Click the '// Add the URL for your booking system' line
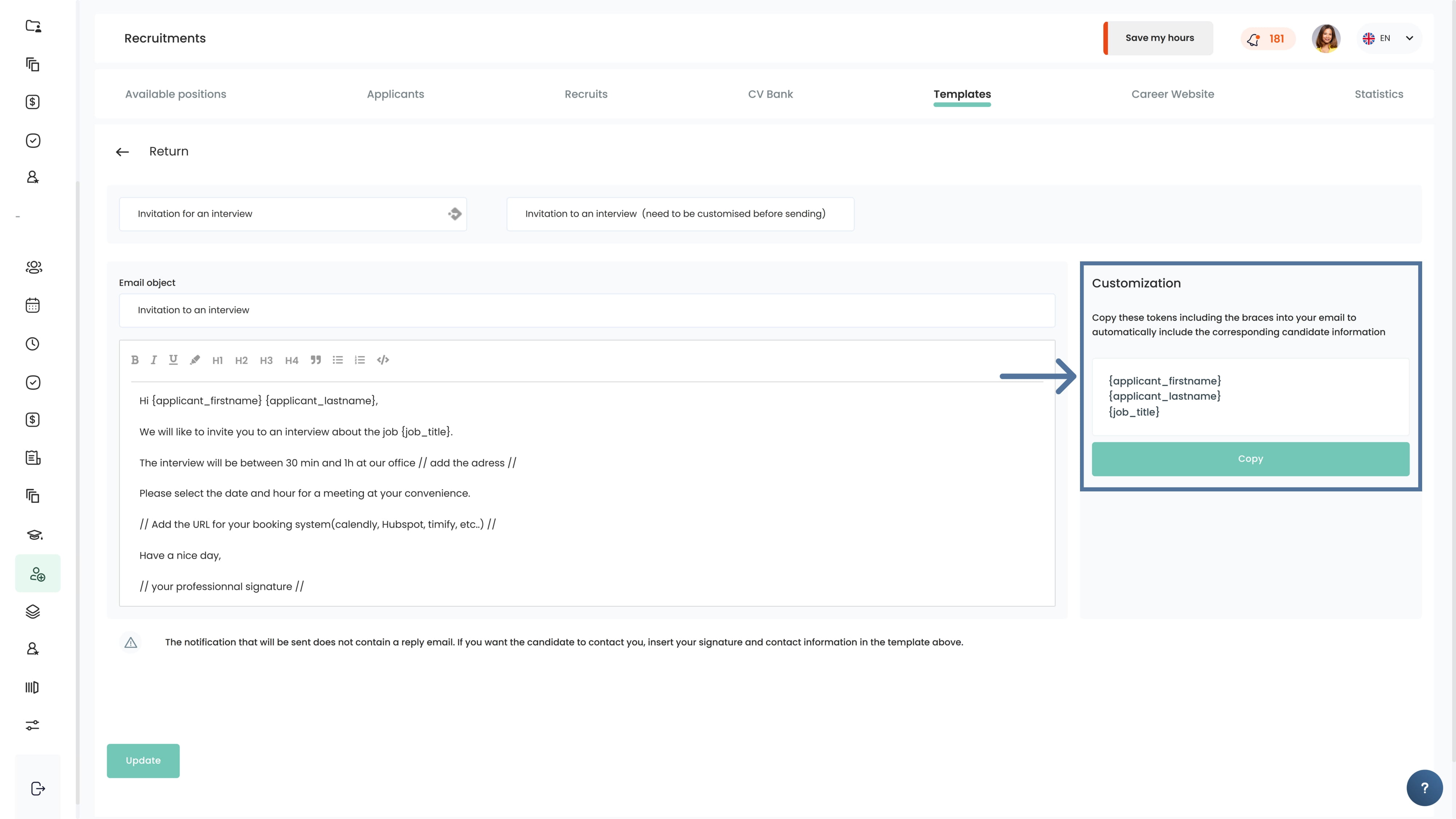 [x=318, y=525]
